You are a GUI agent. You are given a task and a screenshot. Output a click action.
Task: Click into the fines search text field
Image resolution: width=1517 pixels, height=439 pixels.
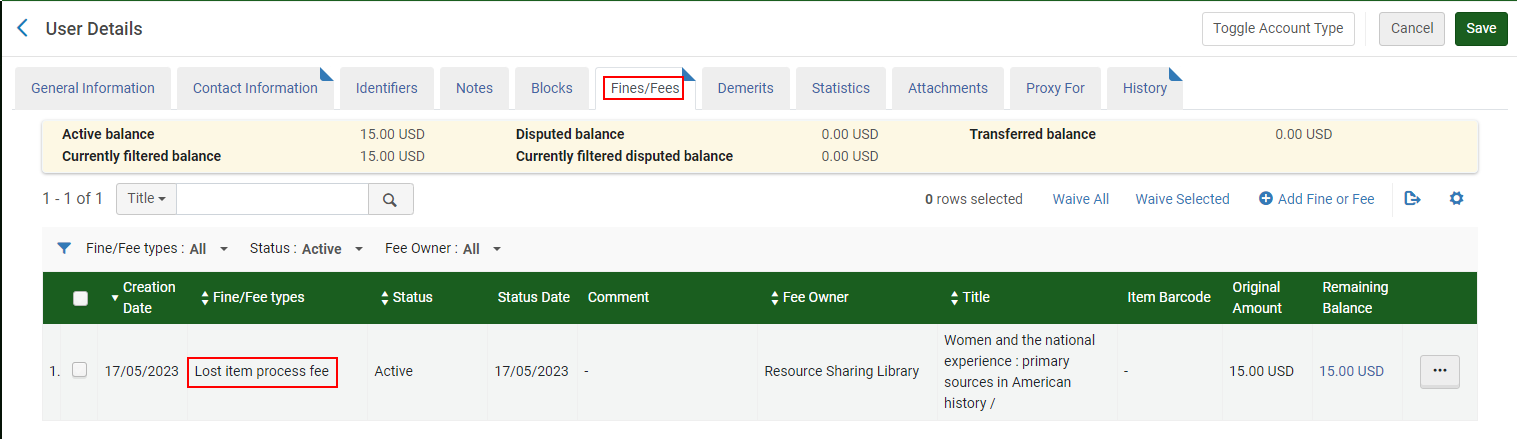[x=272, y=199]
